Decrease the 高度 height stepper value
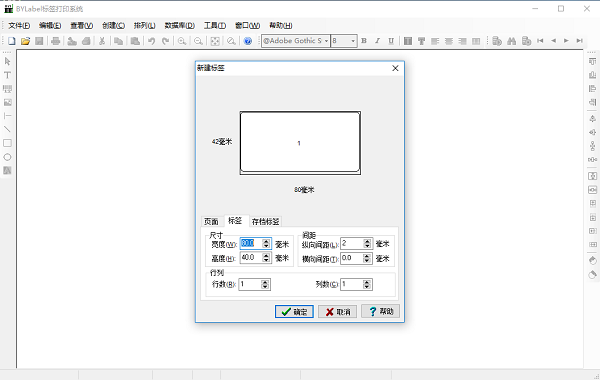 (x=266, y=260)
